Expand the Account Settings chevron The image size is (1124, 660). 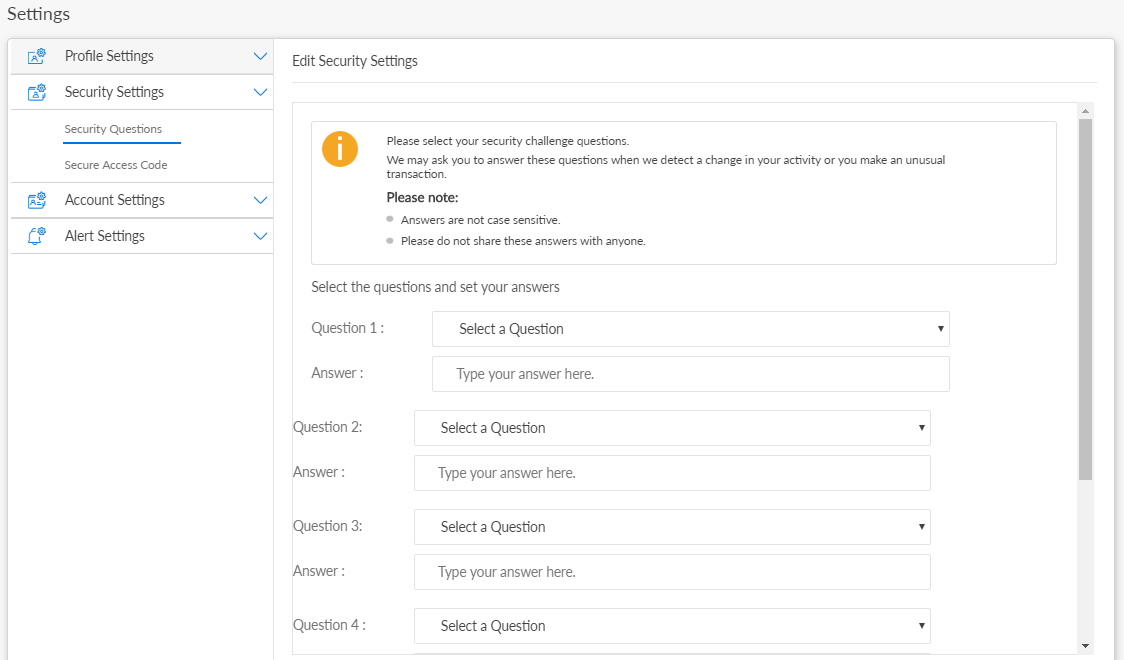click(x=260, y=201)
